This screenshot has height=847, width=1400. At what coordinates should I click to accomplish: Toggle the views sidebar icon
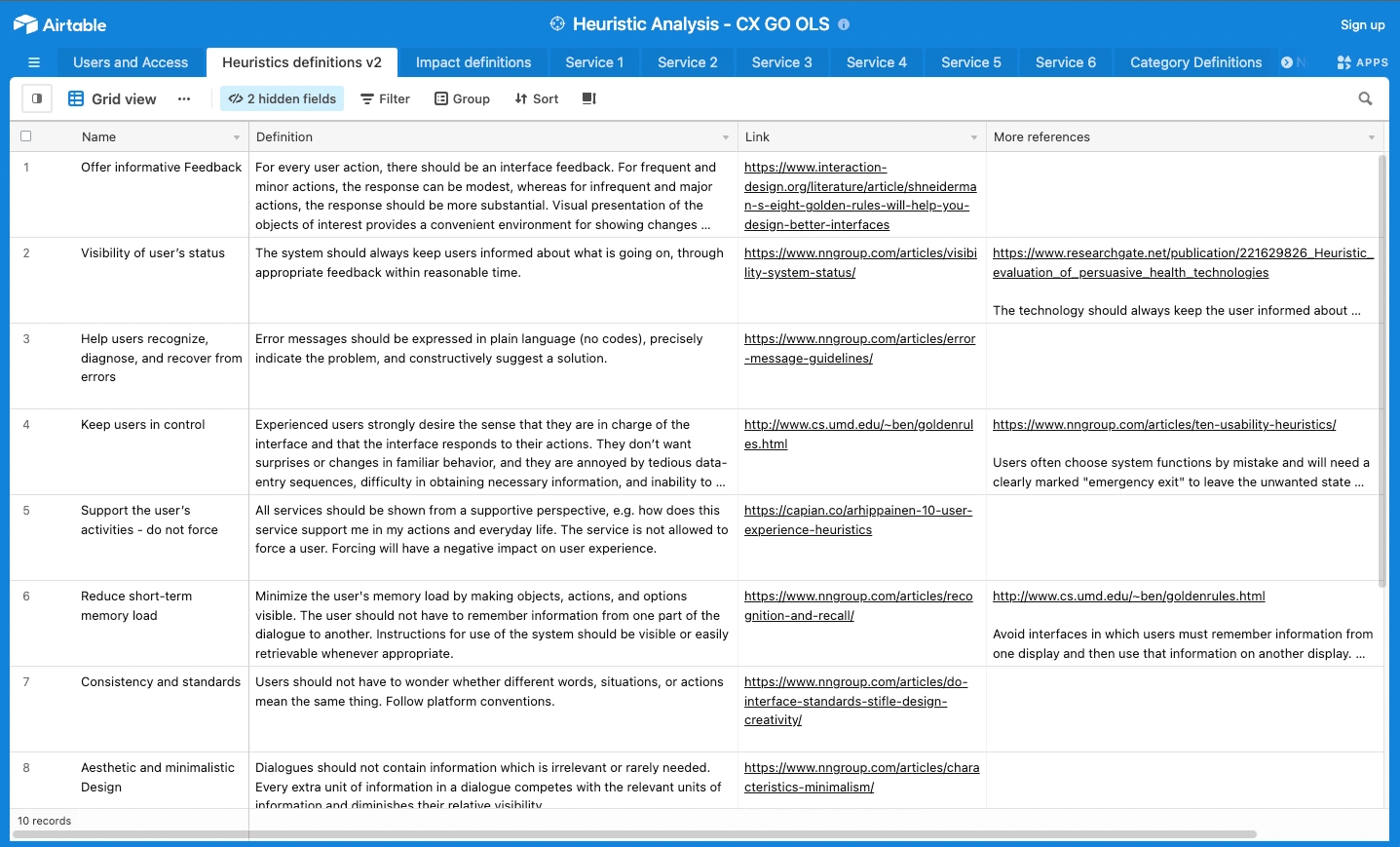37,98
